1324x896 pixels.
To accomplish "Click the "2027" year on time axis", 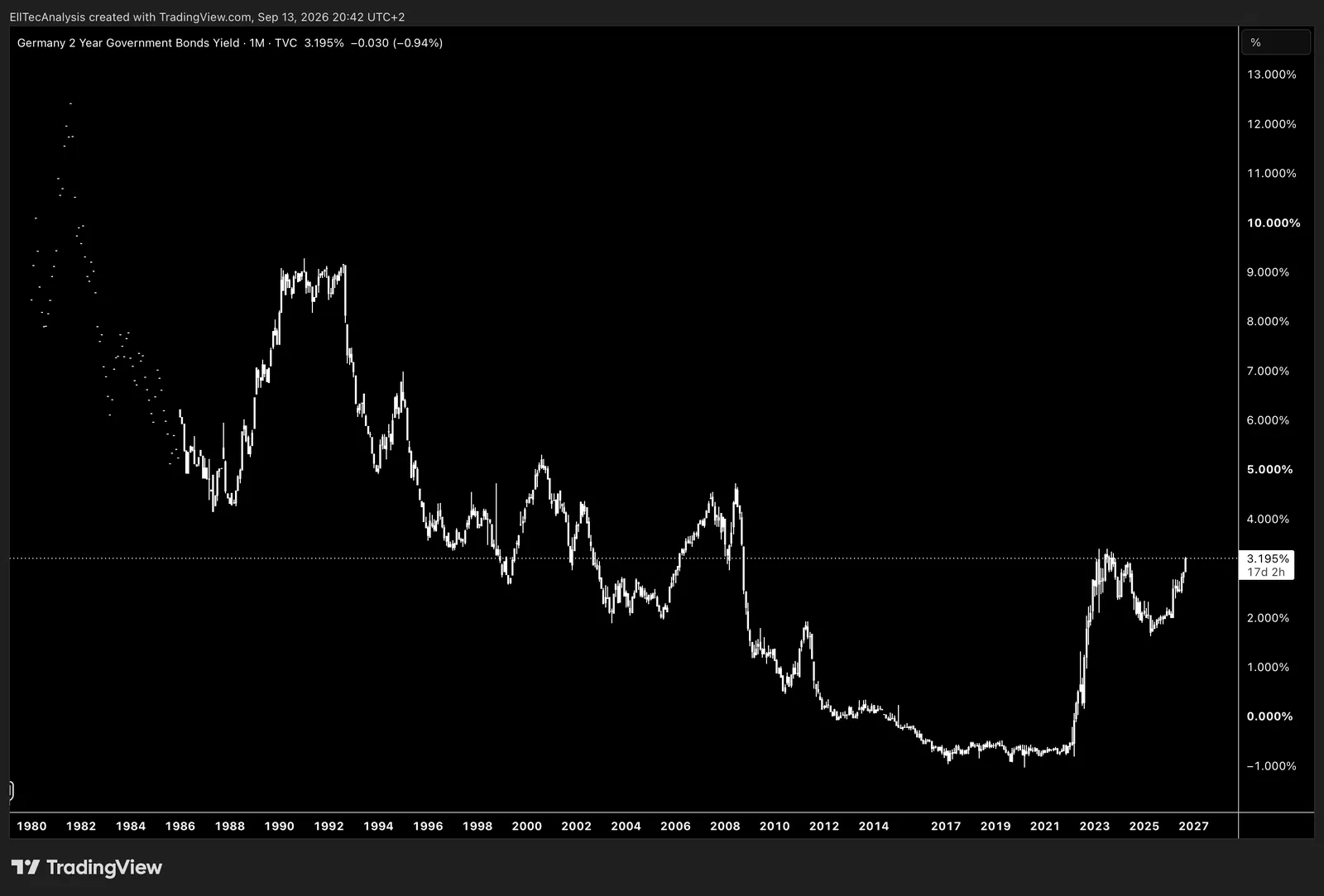I will click(x=1194, y=826).
